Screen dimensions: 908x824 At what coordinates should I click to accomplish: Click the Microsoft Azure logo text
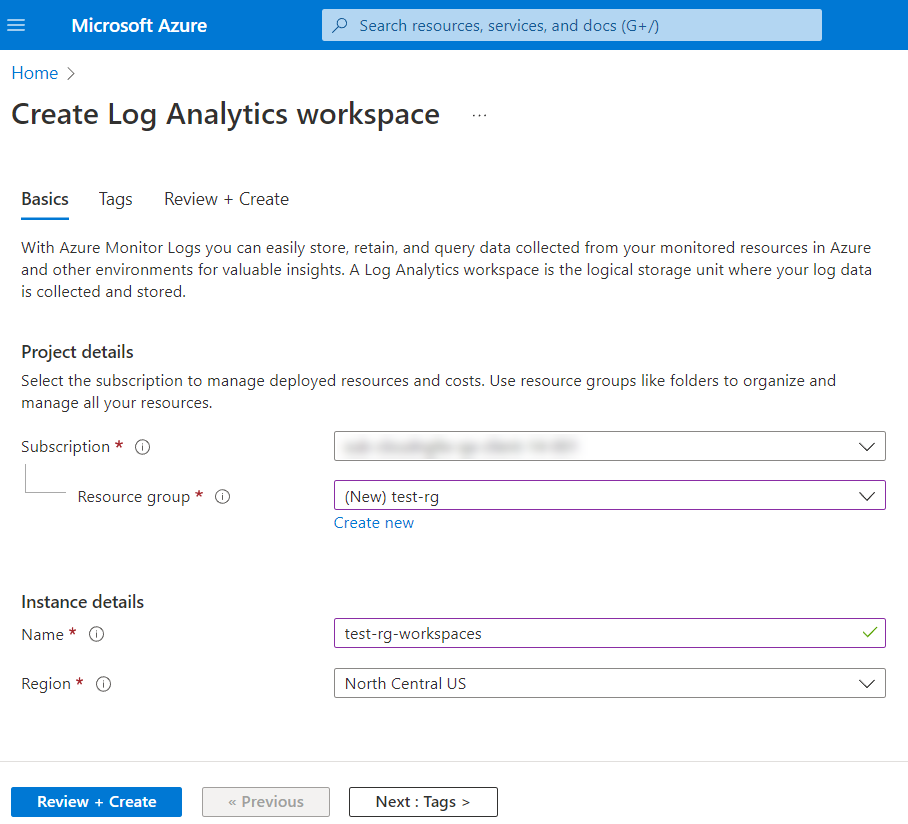(x=139, y=25)
